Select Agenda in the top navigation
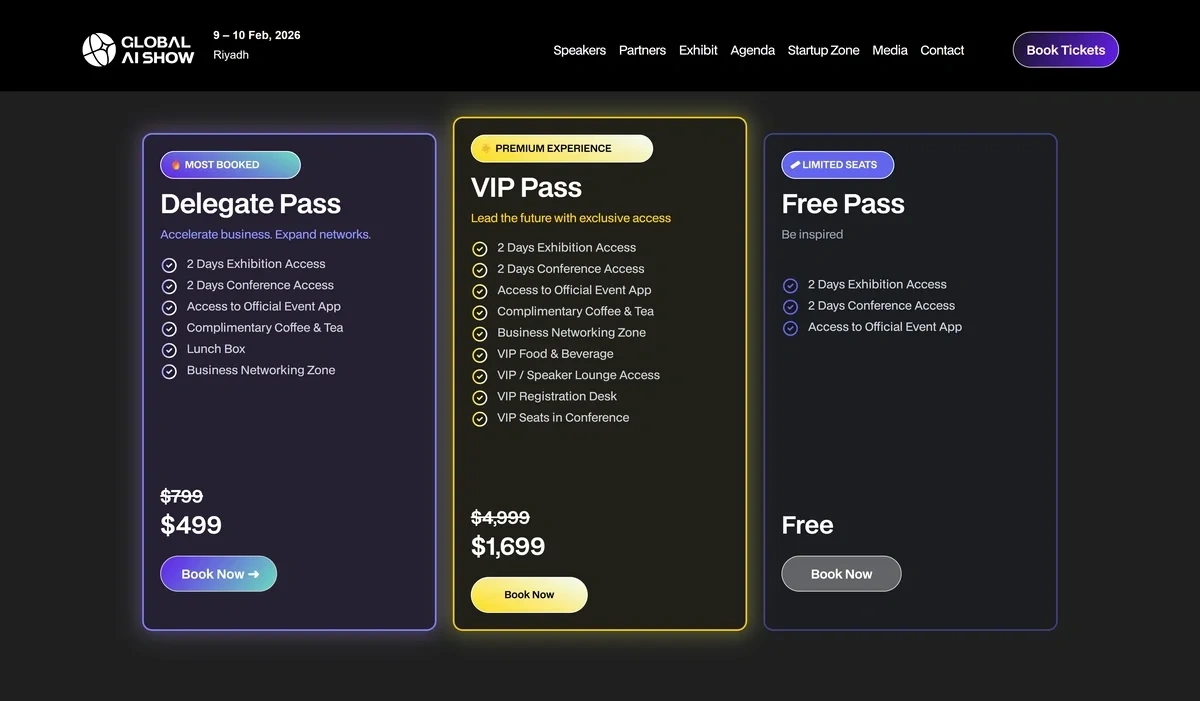 point(752,50)
